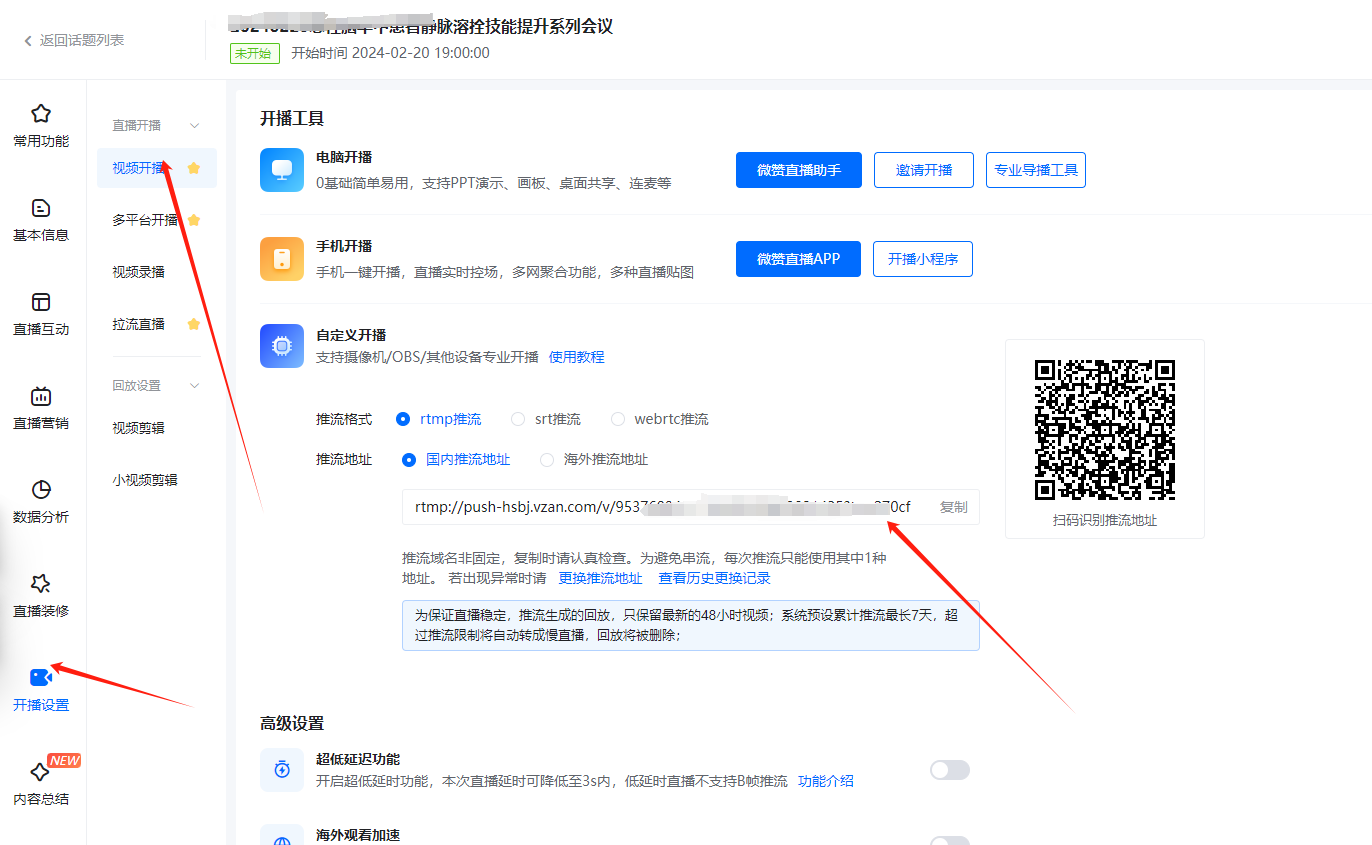Viewport: 1372px width, 845px height.
Task: Open 内容总结 icon with NEW badge
Action: (41, 771)
